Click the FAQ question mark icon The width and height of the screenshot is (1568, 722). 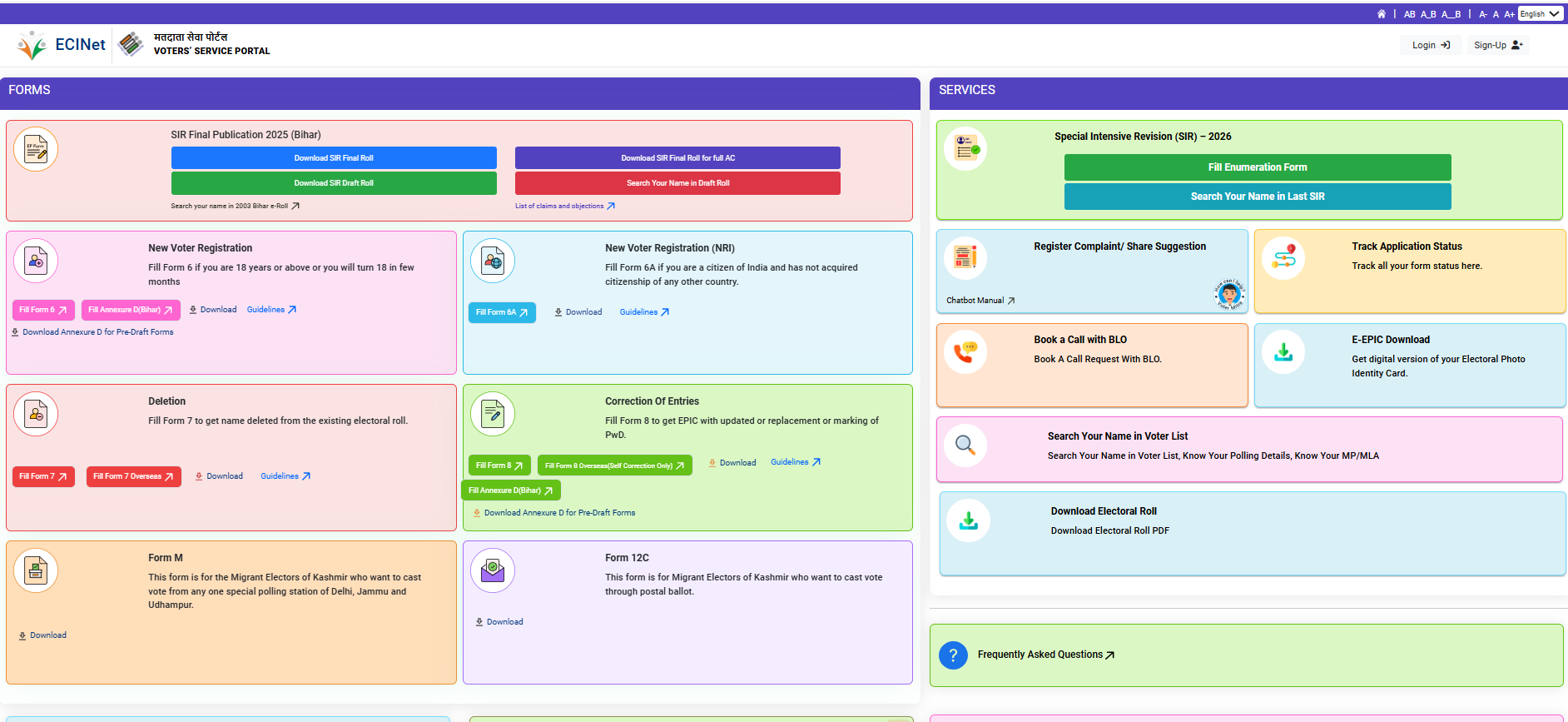pyautogui.click(x=953, y=655)
